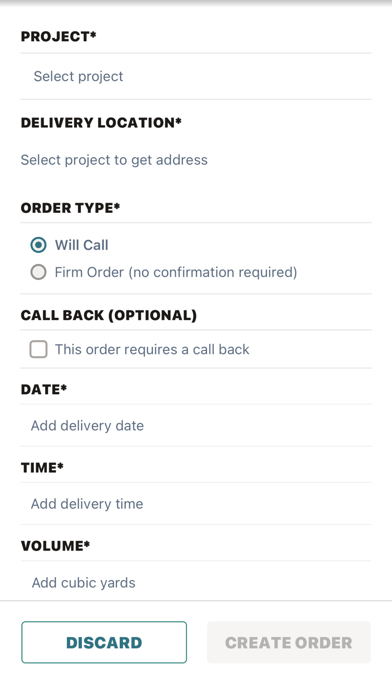Click the PROJECT* section heading

click(x=59, y=36)
